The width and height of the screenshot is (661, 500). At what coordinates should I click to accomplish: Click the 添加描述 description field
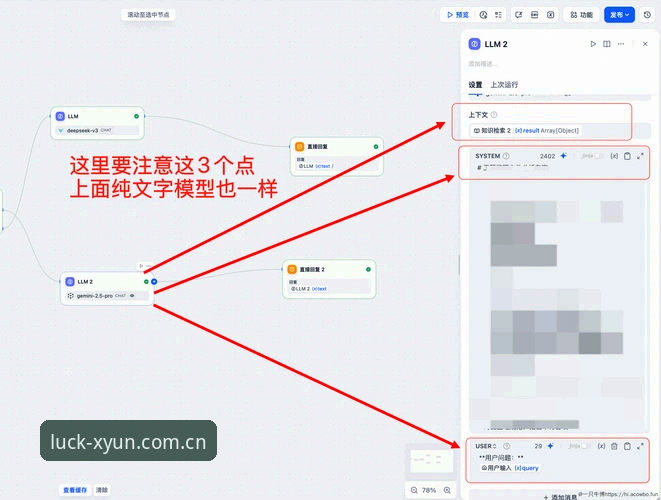point(483,64)
